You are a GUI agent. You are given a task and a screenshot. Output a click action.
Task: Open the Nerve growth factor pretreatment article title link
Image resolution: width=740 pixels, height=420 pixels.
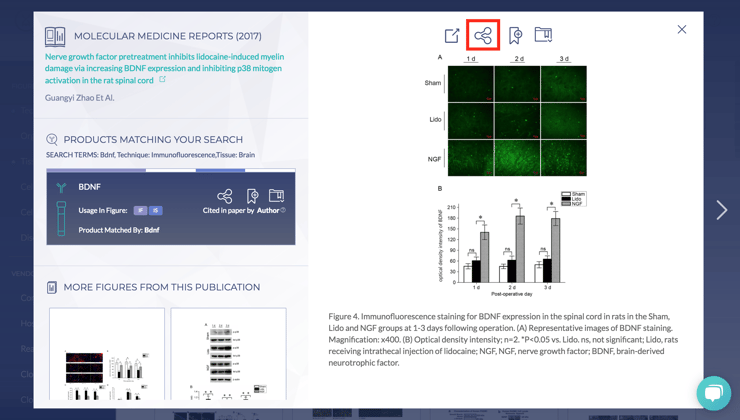pos(164,68)
